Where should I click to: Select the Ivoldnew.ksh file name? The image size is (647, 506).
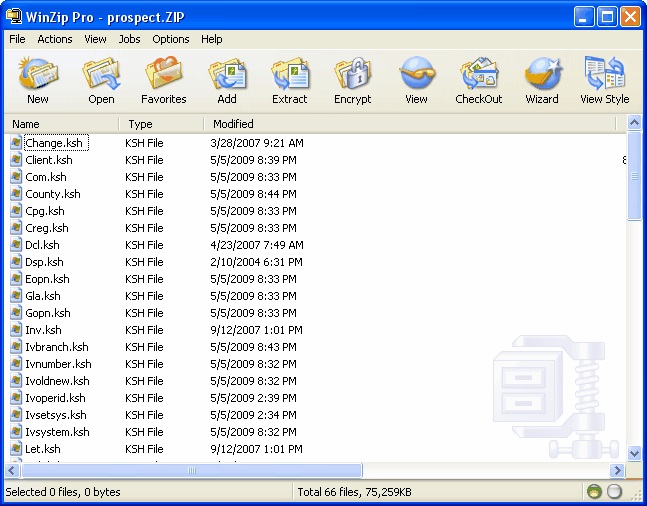[x=57, y=381]
